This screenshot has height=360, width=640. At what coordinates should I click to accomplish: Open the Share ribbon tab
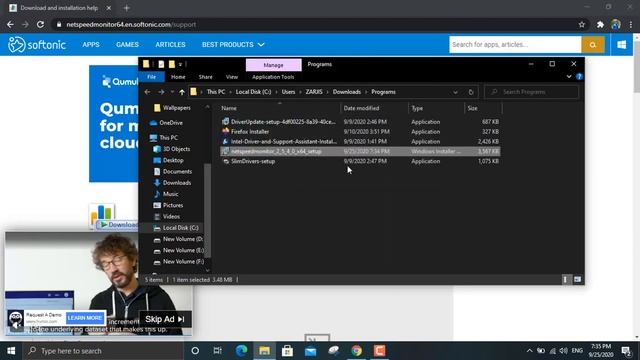(205, 77)
